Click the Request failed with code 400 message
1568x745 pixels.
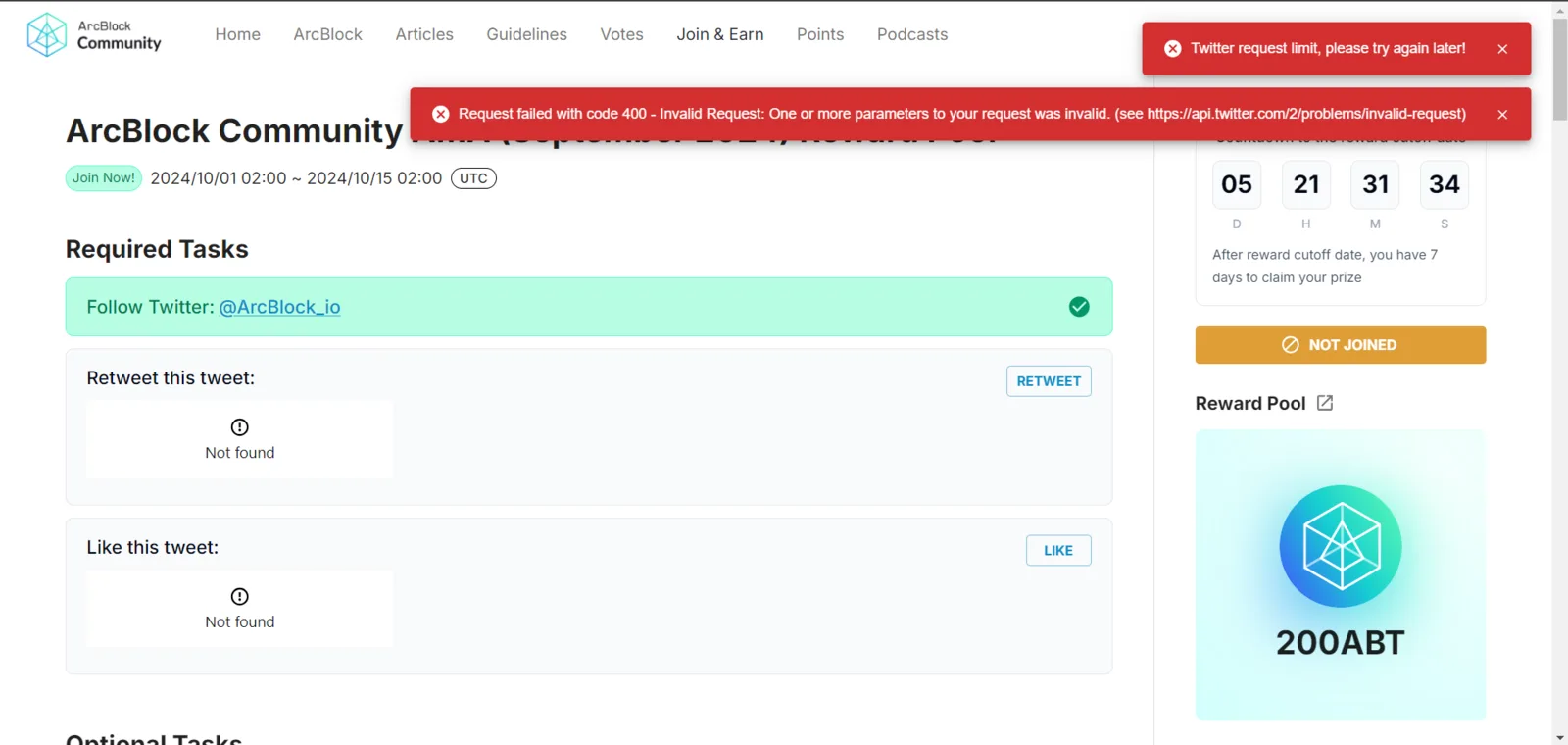(x=962, y=114)
